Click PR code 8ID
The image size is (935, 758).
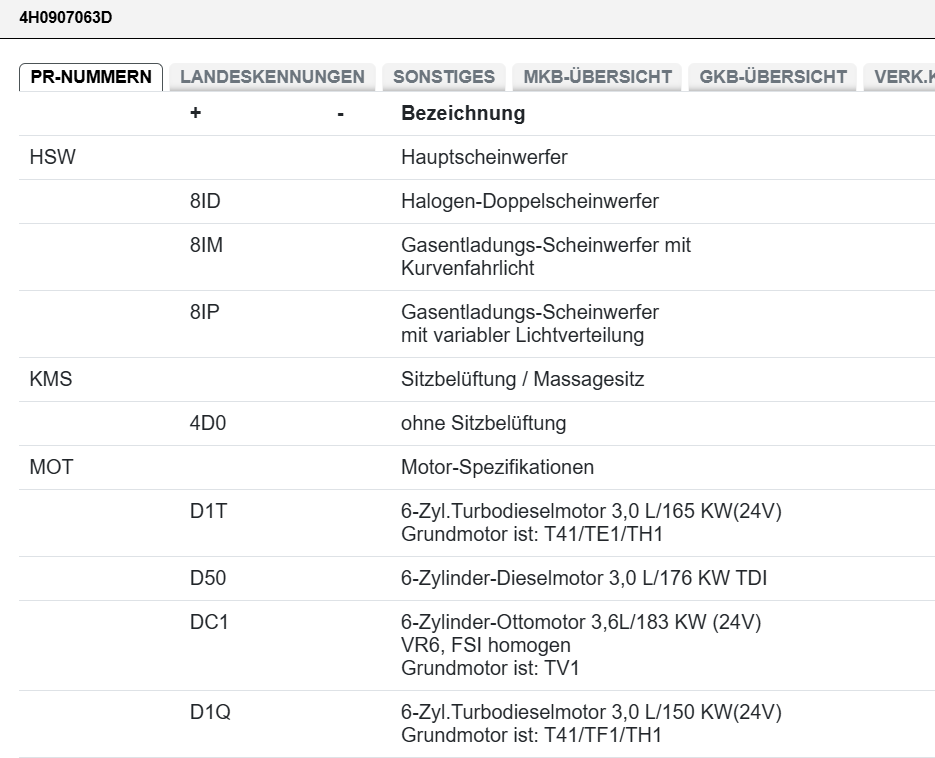click(205, 201)
